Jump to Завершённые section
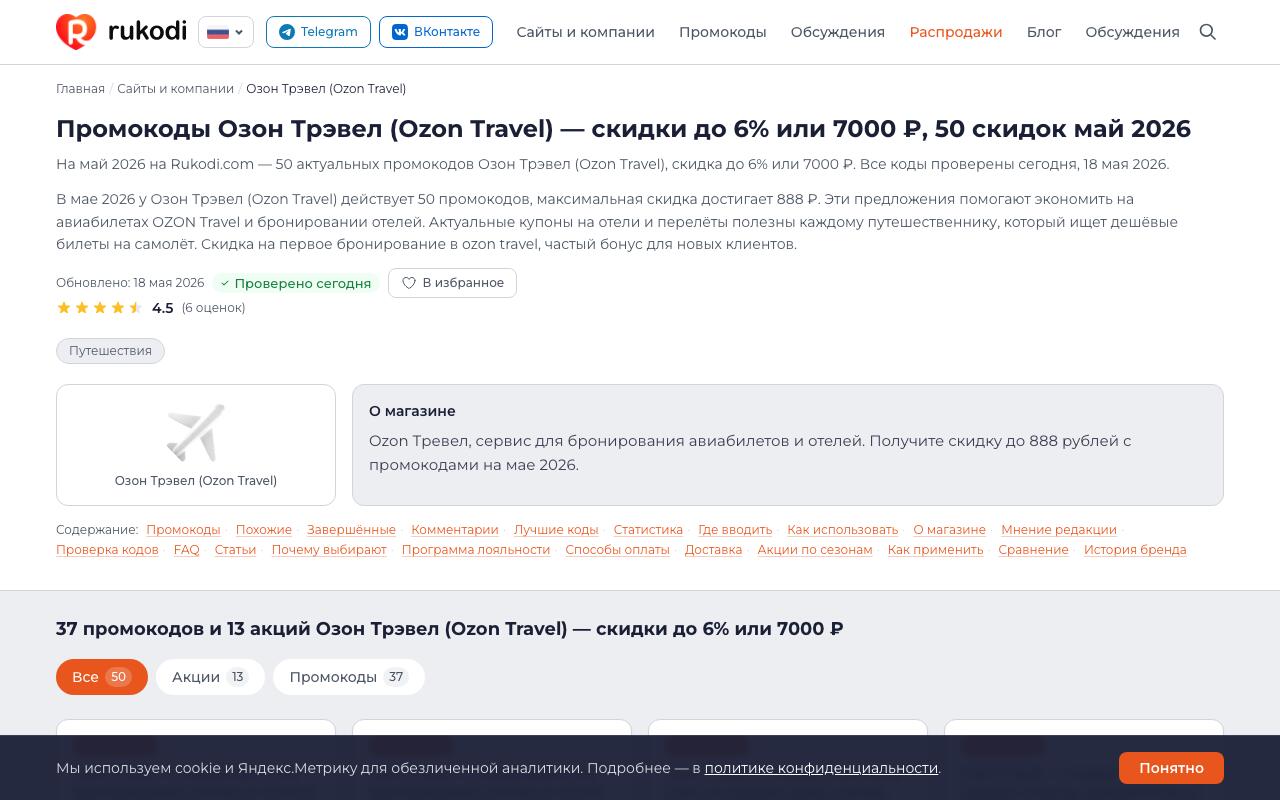Image resolution: width=1280 pixels, height=800 pixels. [x=351, y=530]
